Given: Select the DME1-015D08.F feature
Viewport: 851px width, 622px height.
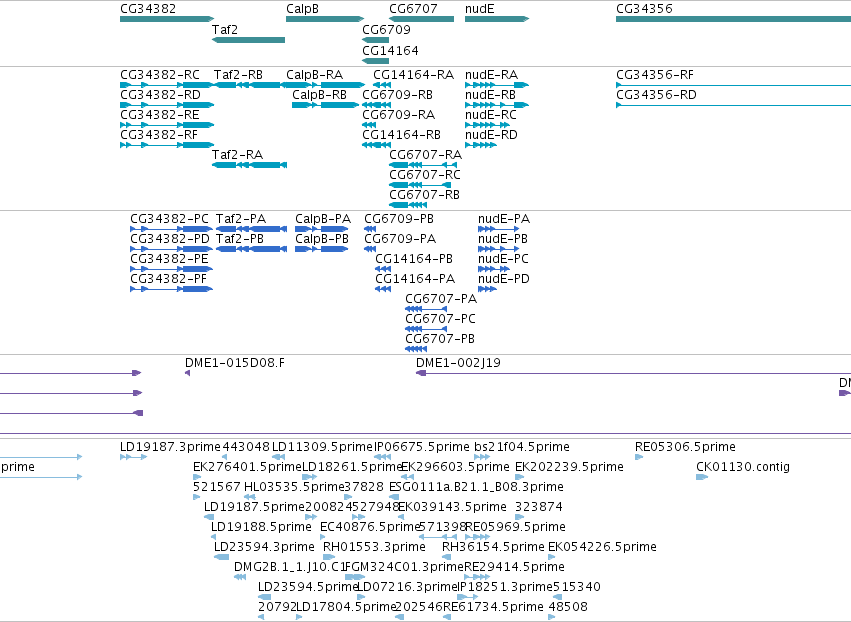Looking at the screenshot, I should pos(188,373).
